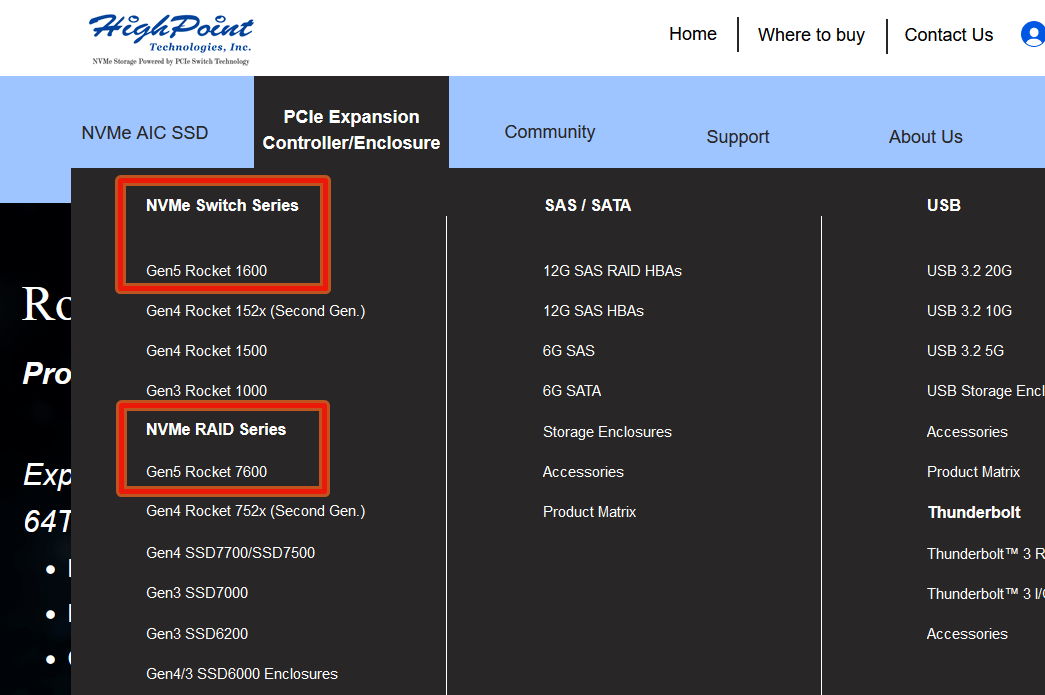Open Storage Enclosures under SAS / SATA
The image size is (1045, 695).
click(x=607, y=432)
